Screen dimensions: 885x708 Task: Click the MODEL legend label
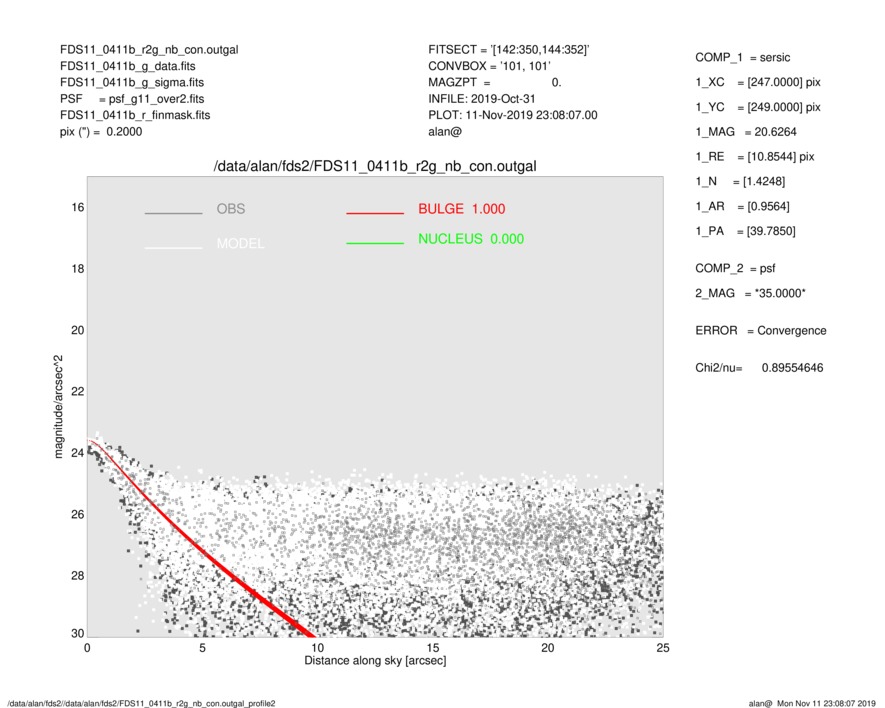[x=240, y=244]
